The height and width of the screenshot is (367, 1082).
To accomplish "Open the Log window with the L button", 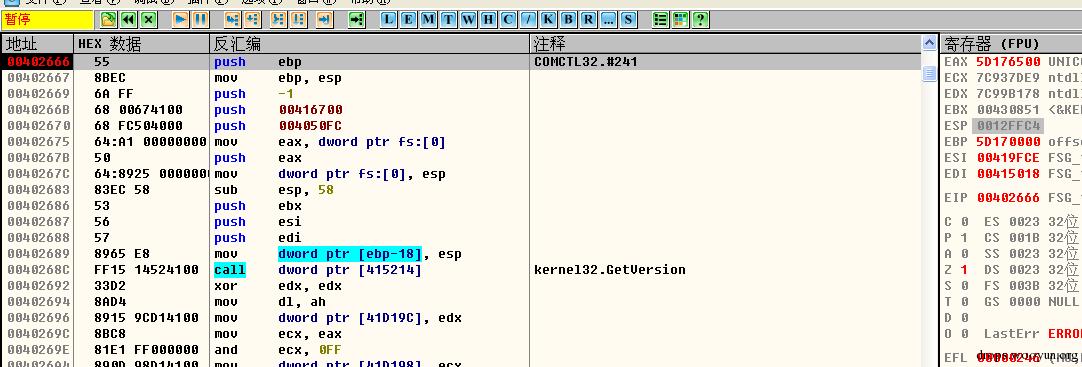I will [389, 19].
